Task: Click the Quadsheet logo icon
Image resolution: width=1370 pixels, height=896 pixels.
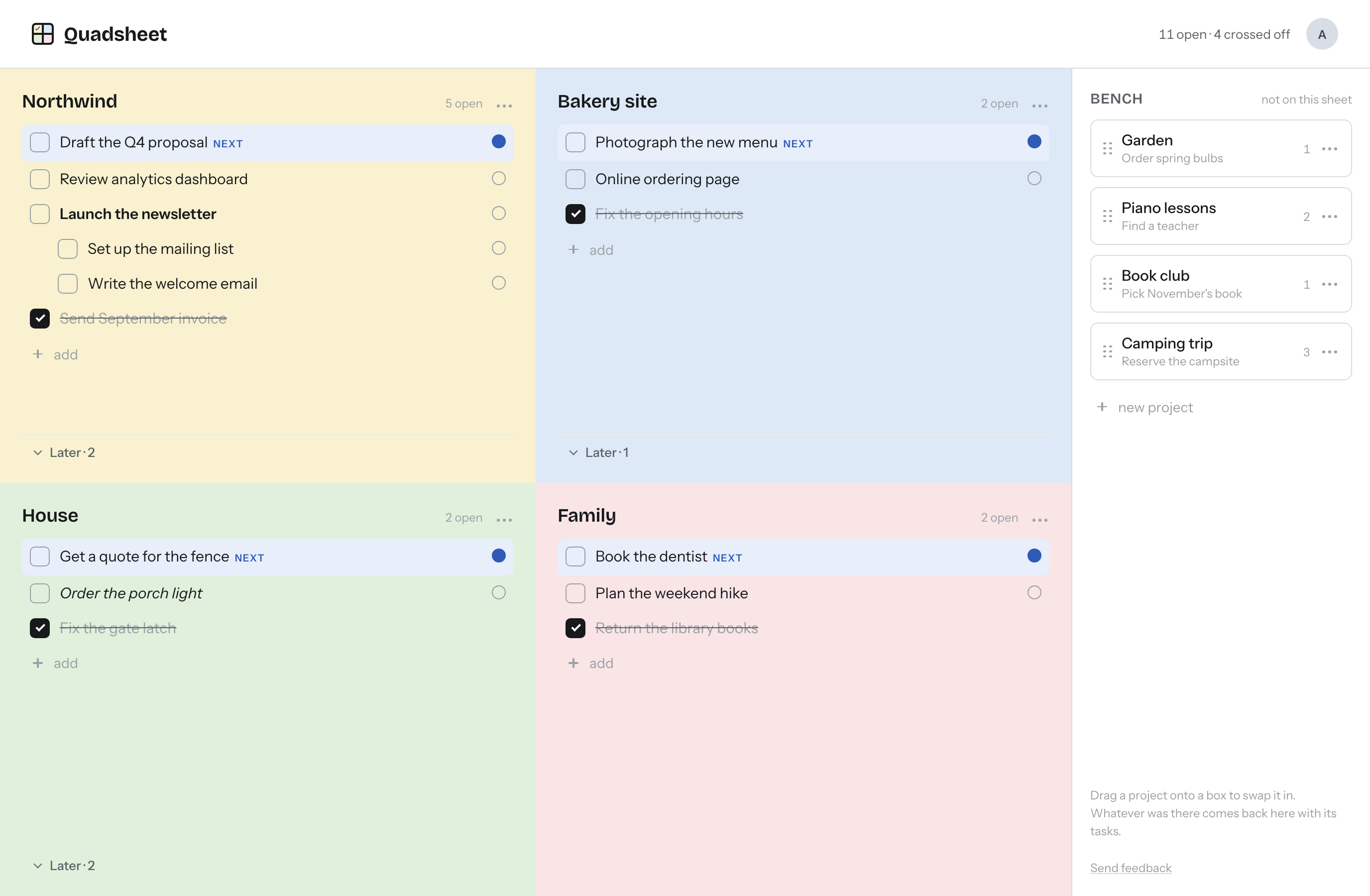Action: [x=43, y=34]
